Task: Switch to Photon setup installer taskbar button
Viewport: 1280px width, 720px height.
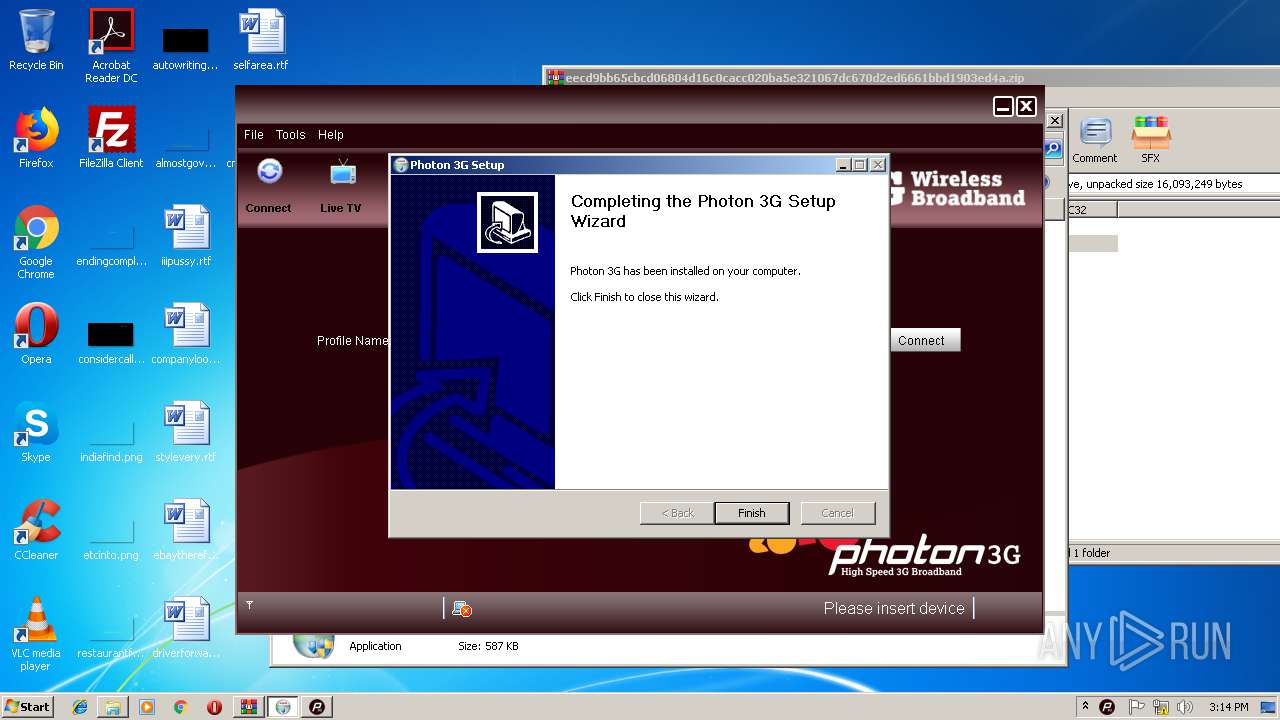Action: (283, 707)
